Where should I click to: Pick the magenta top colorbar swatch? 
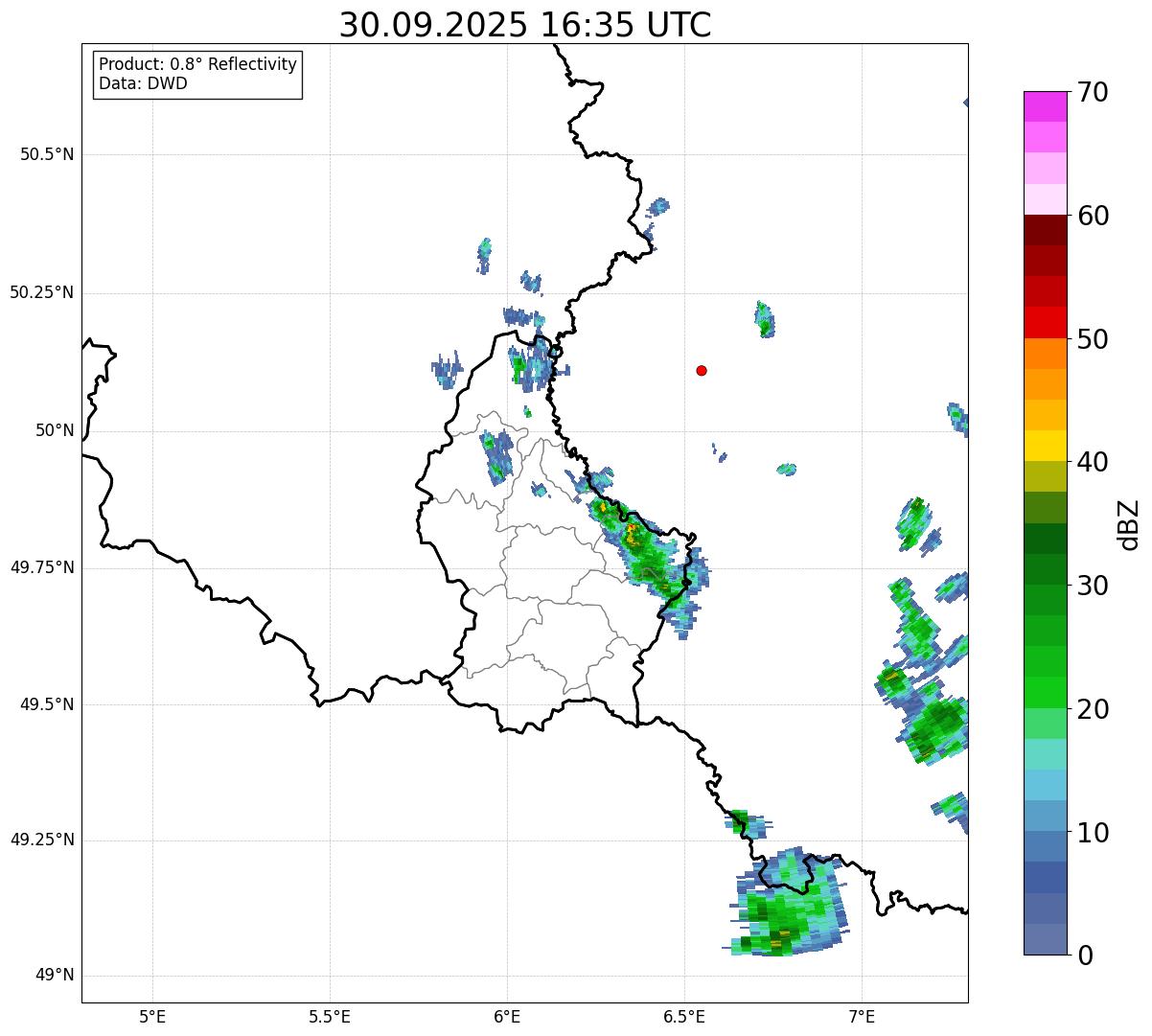1045,106
